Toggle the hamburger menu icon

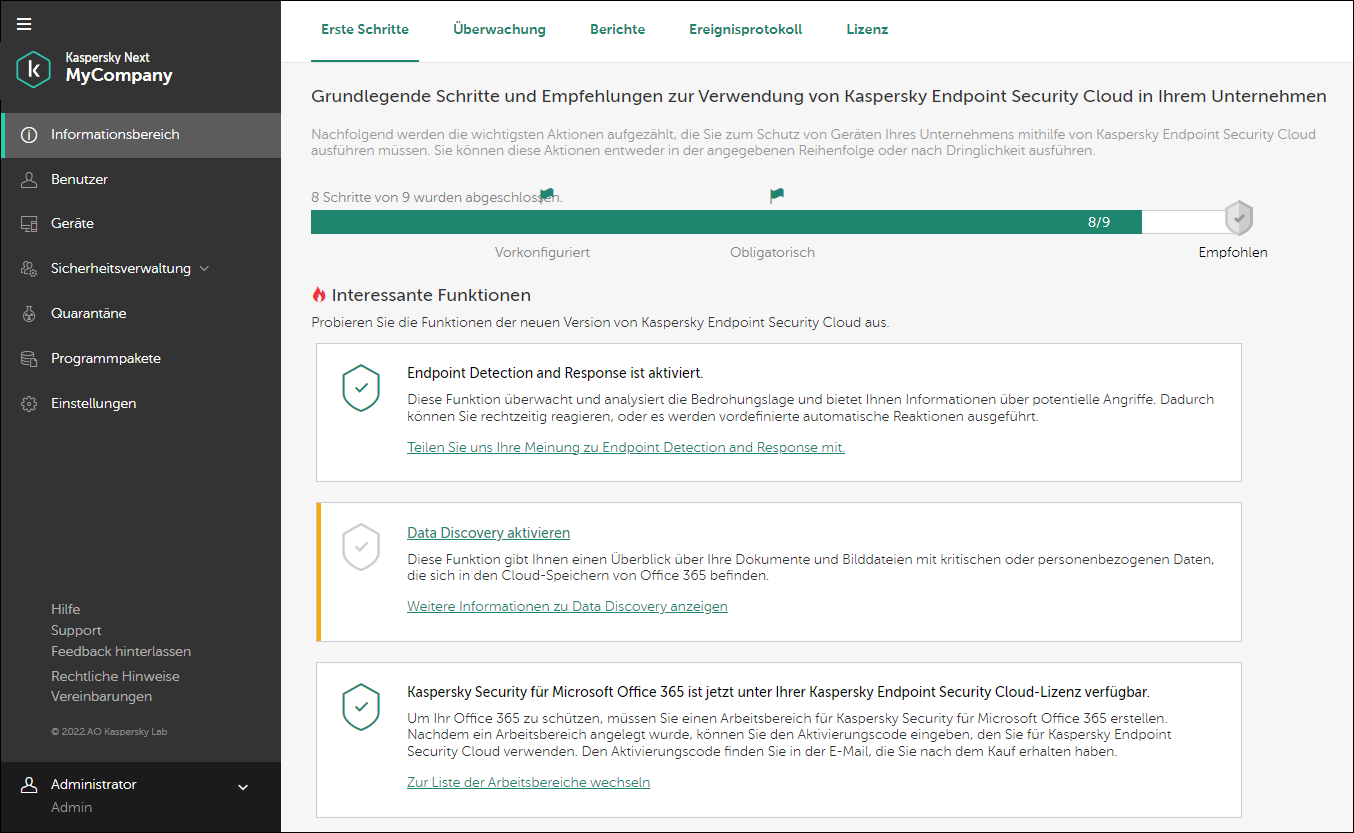point(24,24)
